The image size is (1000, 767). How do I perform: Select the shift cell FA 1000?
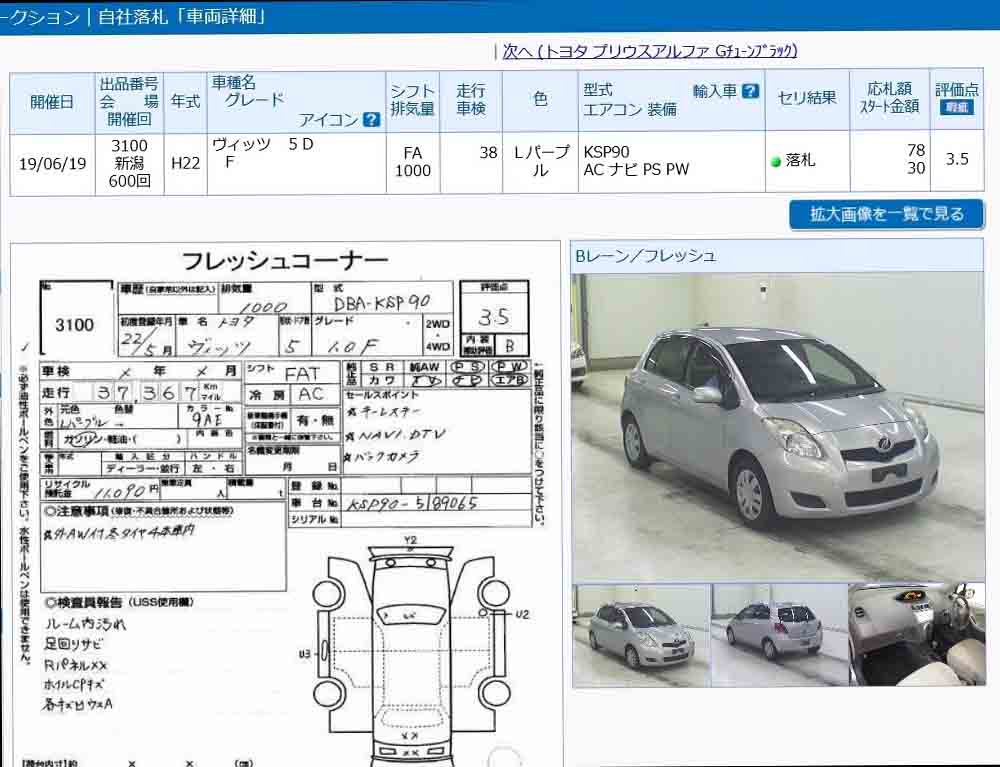[413, 162]
